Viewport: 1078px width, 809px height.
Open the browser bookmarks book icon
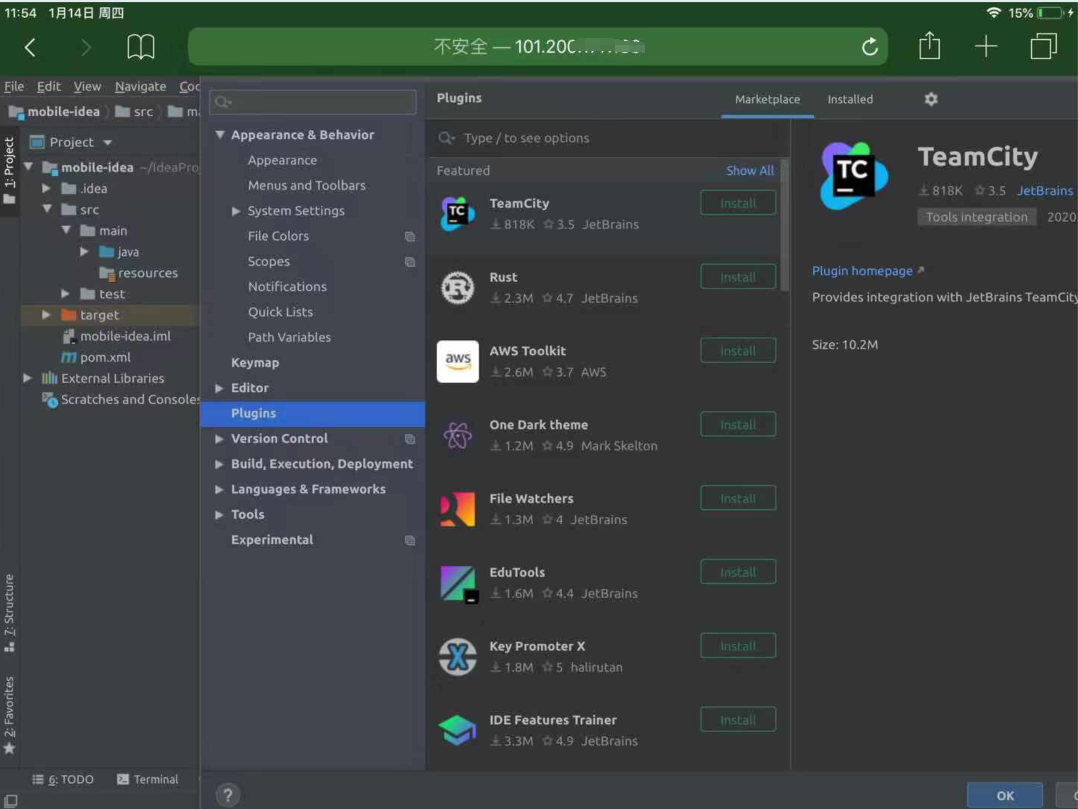(x=141, y=47)
